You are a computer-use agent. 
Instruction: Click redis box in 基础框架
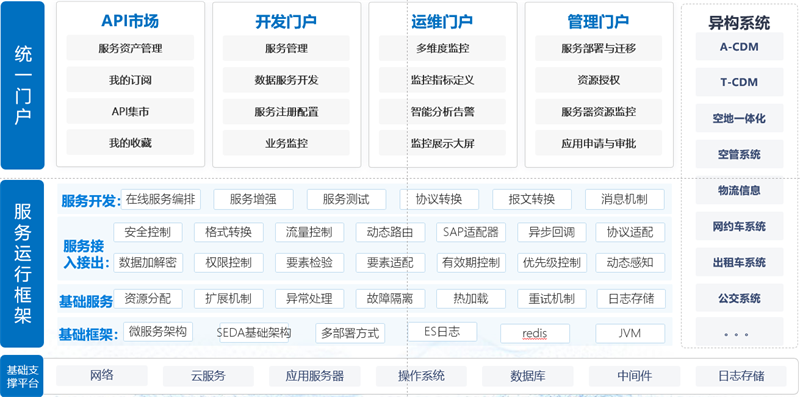click(x=535, y=334)
